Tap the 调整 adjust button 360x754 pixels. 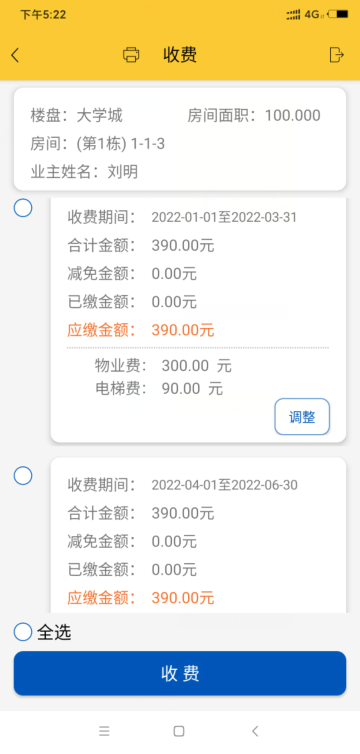[x=302, y=417]
